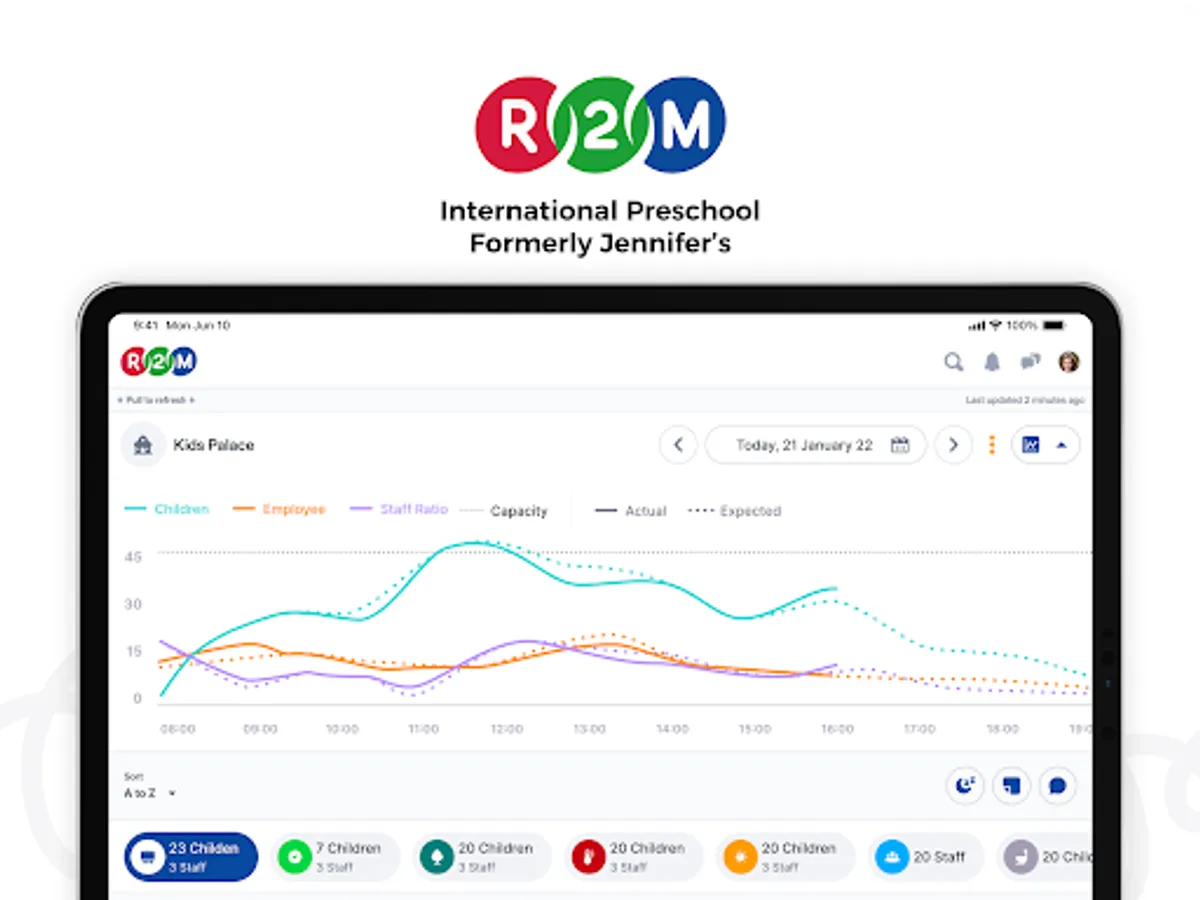Toggle the Staff Ratio series in legend
This screenshot has width=1200, height=900.
(399, 510)
